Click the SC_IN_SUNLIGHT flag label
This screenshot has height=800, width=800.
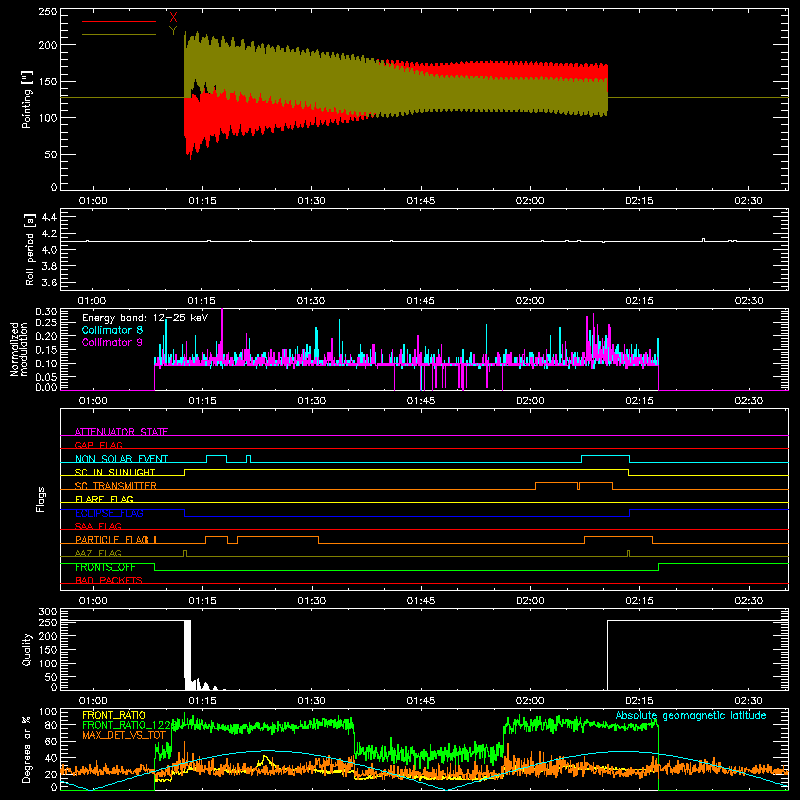coord(115,472)
